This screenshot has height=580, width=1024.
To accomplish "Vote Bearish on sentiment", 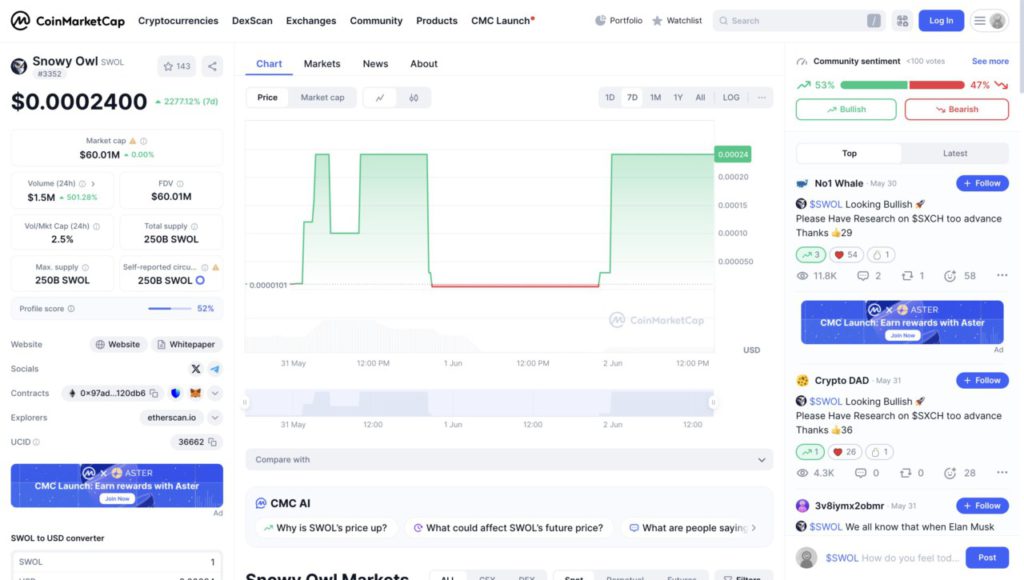I will pos(957,110).
